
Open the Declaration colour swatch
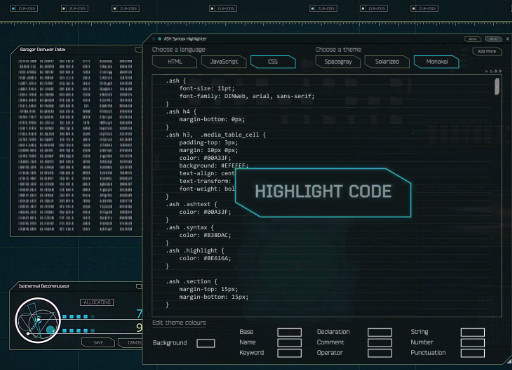tap(380, 332)
